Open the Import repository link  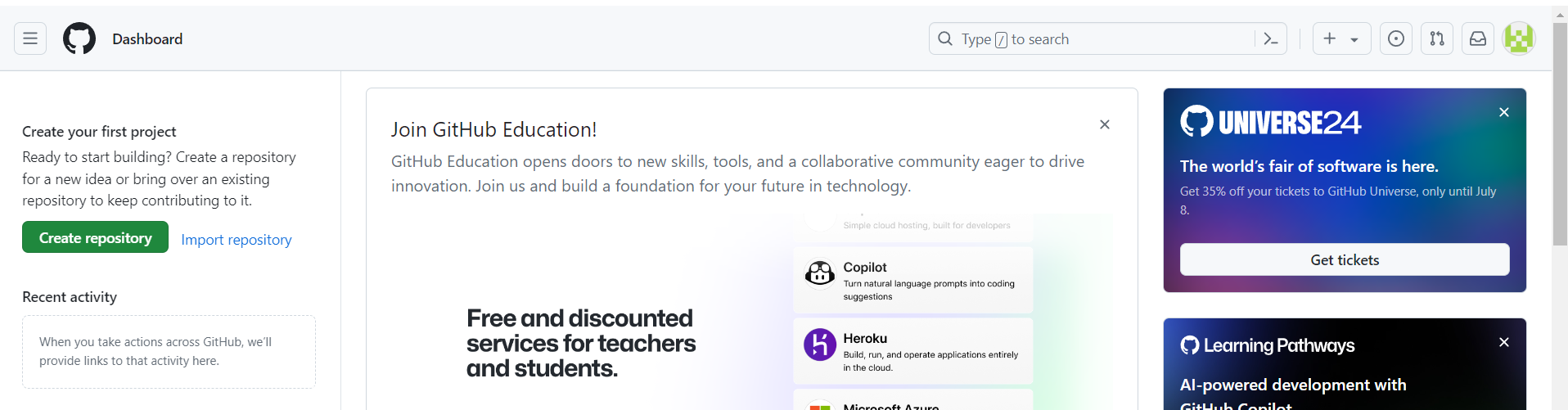click(x=237, y=240)
